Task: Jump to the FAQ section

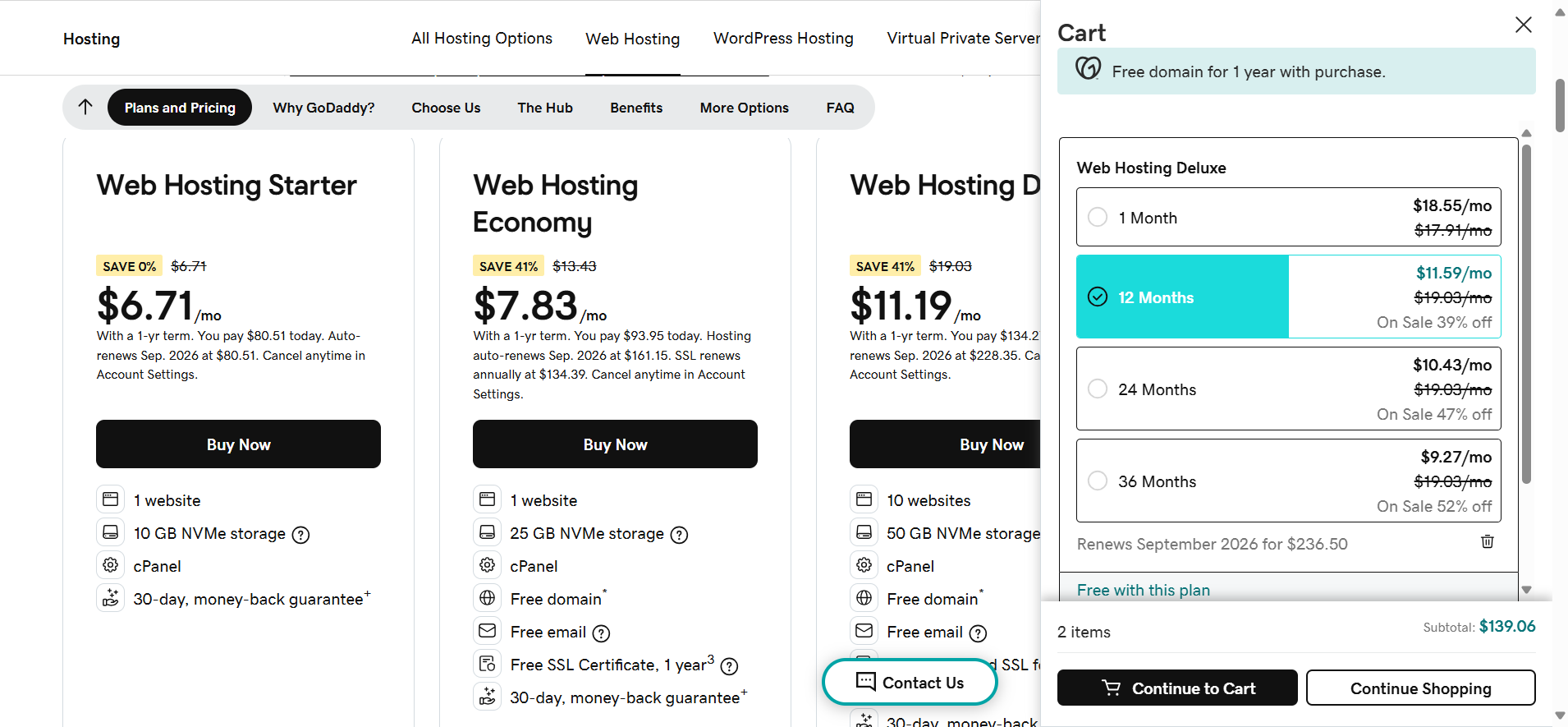Action: 840,108
